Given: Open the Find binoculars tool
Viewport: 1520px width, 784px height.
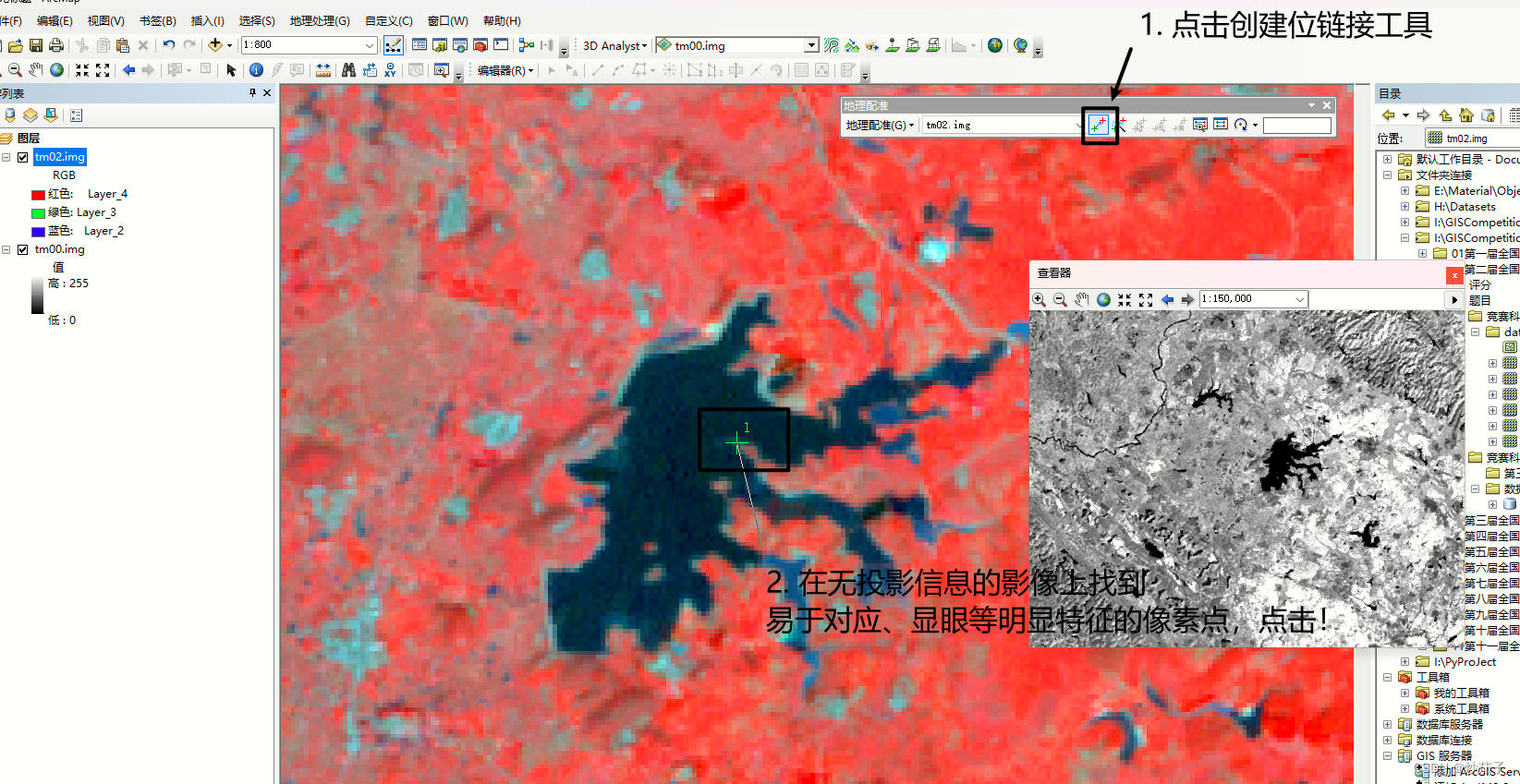Looking at the screenshot, I should [348, 70].
